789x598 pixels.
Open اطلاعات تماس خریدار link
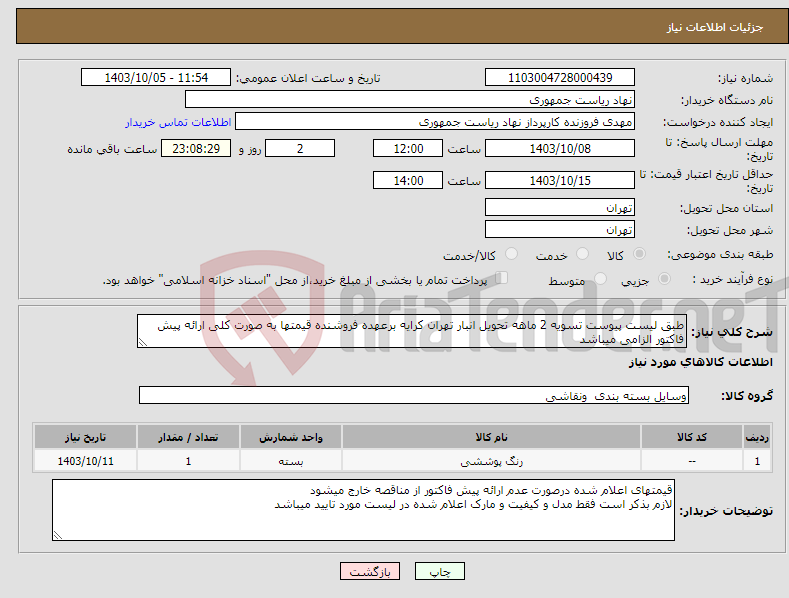(x=178, y=122)
